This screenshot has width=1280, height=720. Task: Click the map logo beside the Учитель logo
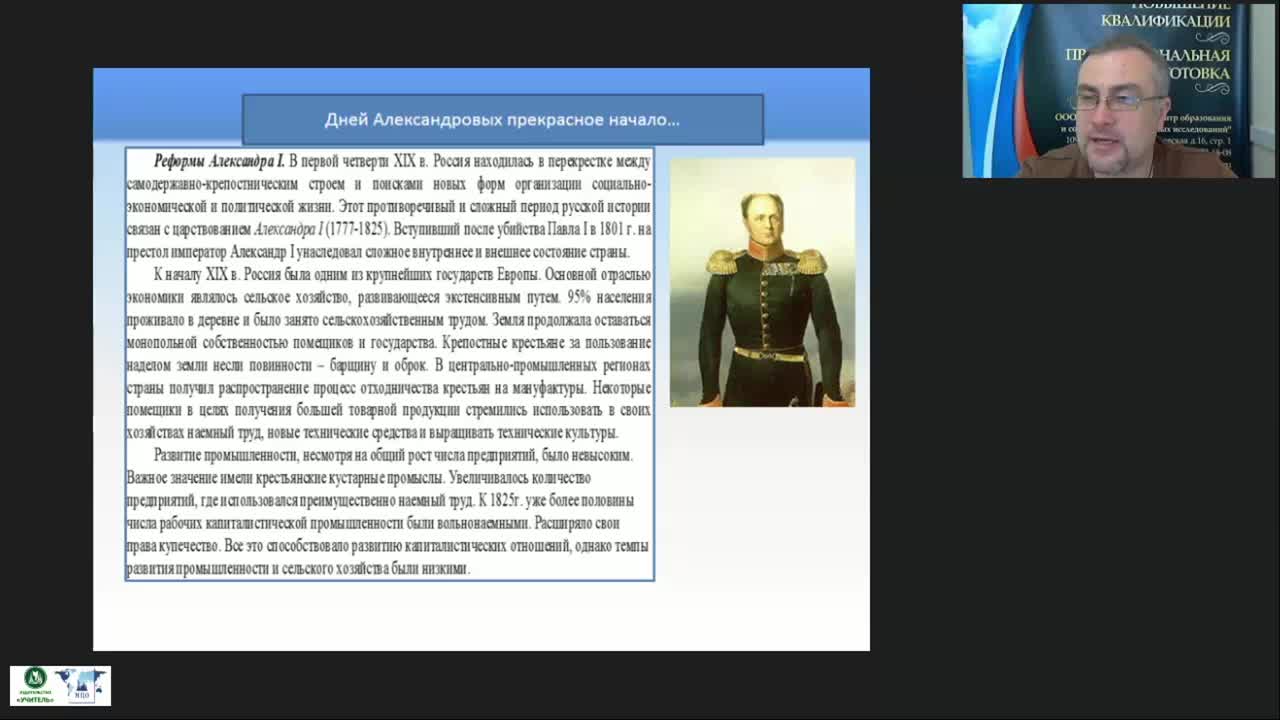(83, 686)
